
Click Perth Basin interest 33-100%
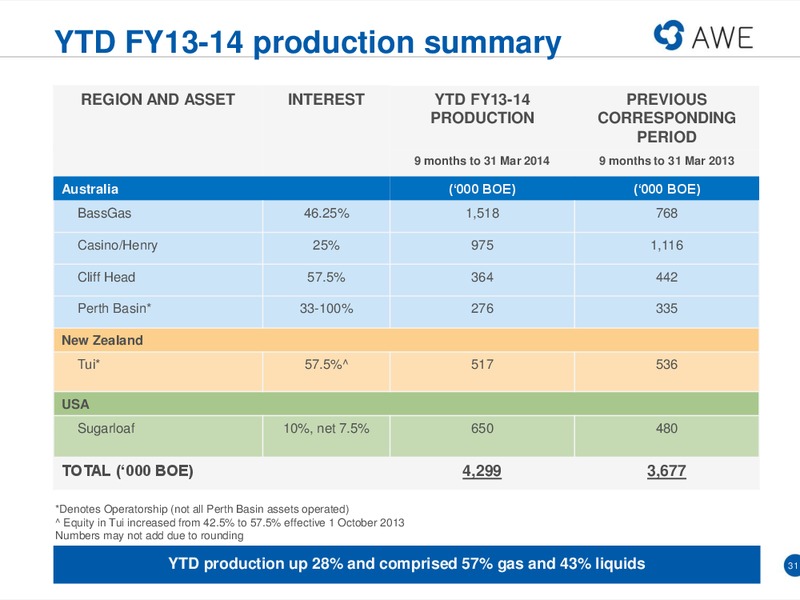326,309
